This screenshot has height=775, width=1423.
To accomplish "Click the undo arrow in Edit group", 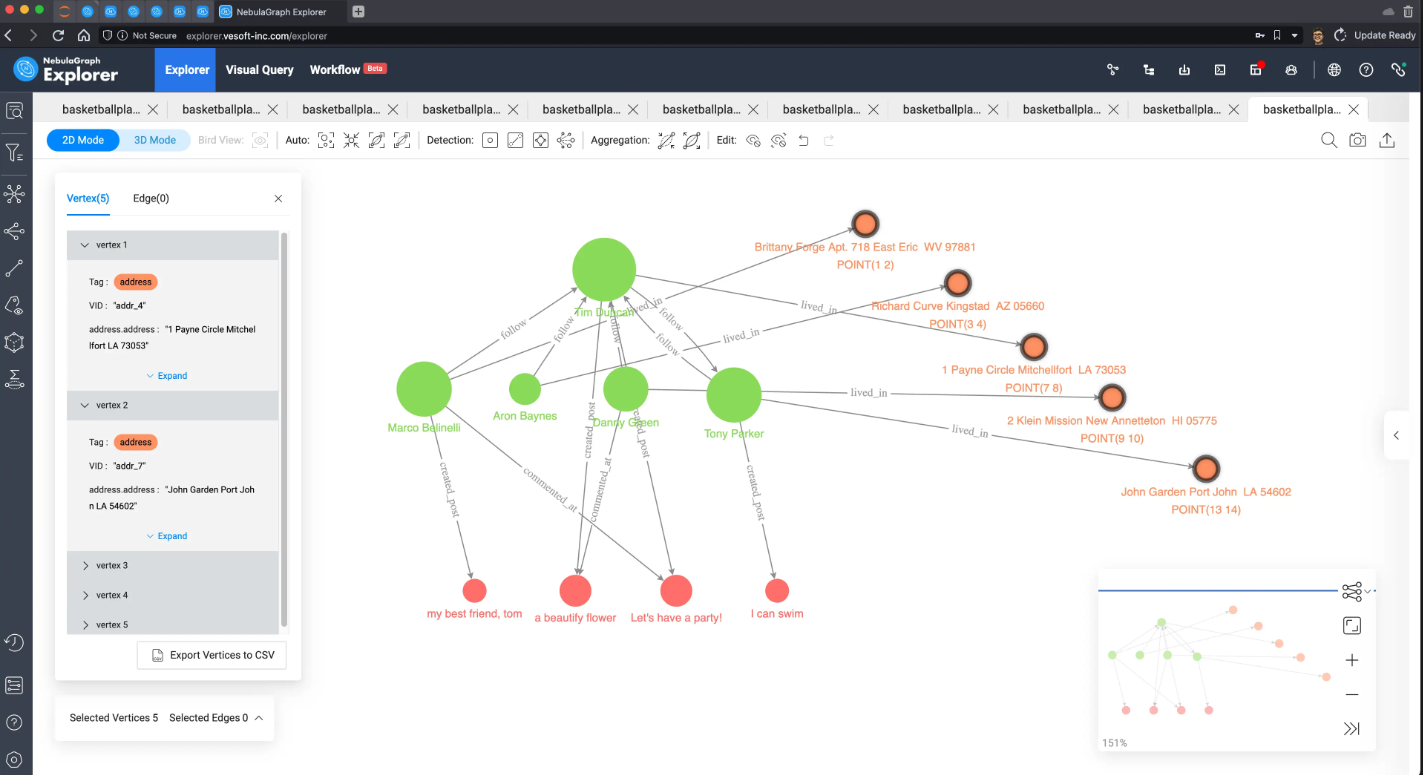I will coord(803,141).
